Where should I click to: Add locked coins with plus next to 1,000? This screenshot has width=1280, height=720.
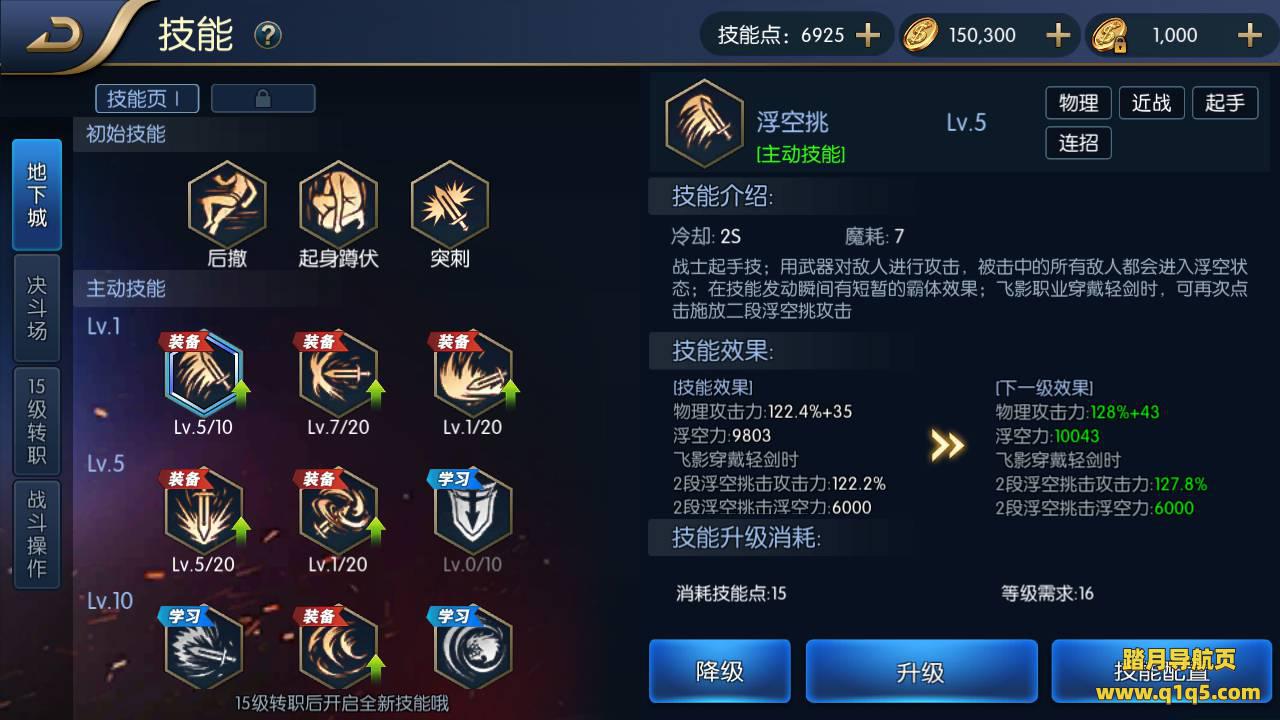tap(1250, 35)
